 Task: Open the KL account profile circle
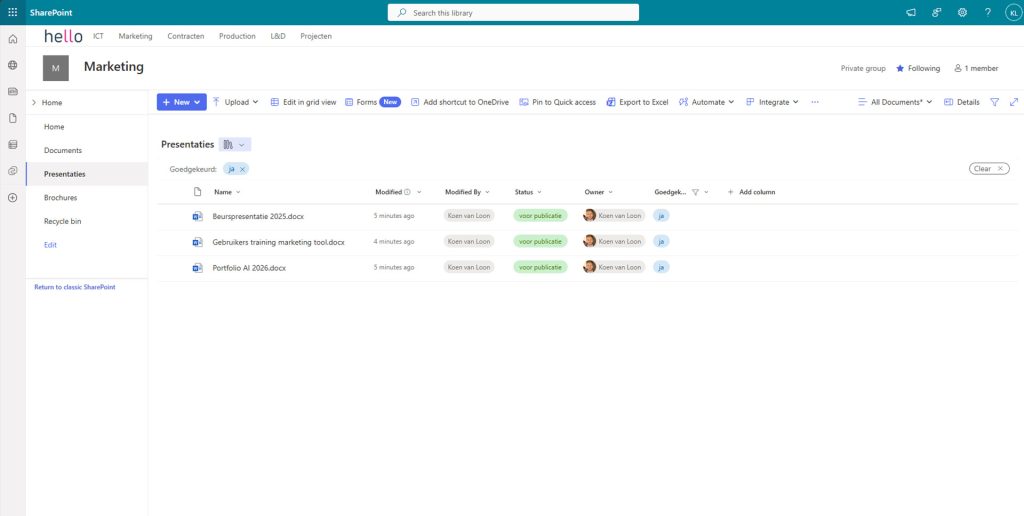1013,12
